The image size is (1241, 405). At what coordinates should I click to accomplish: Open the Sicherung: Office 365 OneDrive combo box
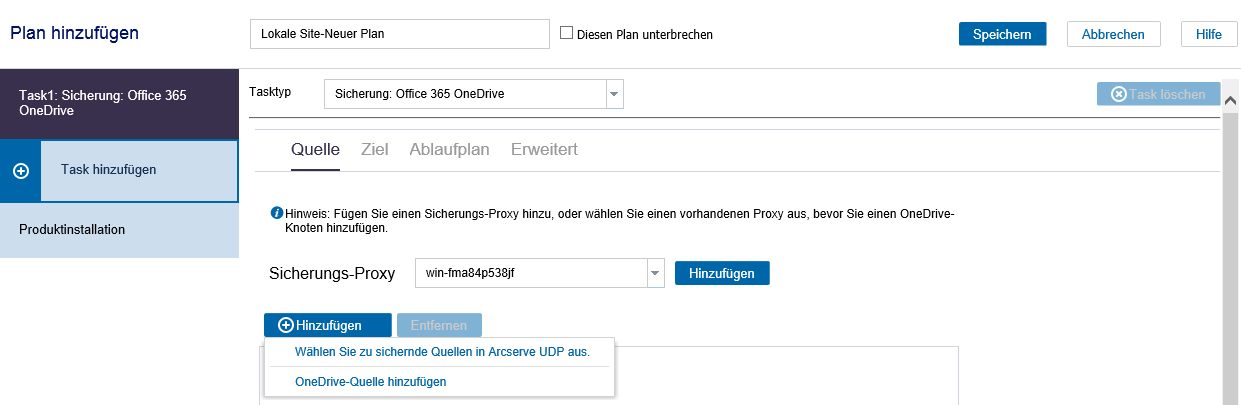tap(474, 94)
